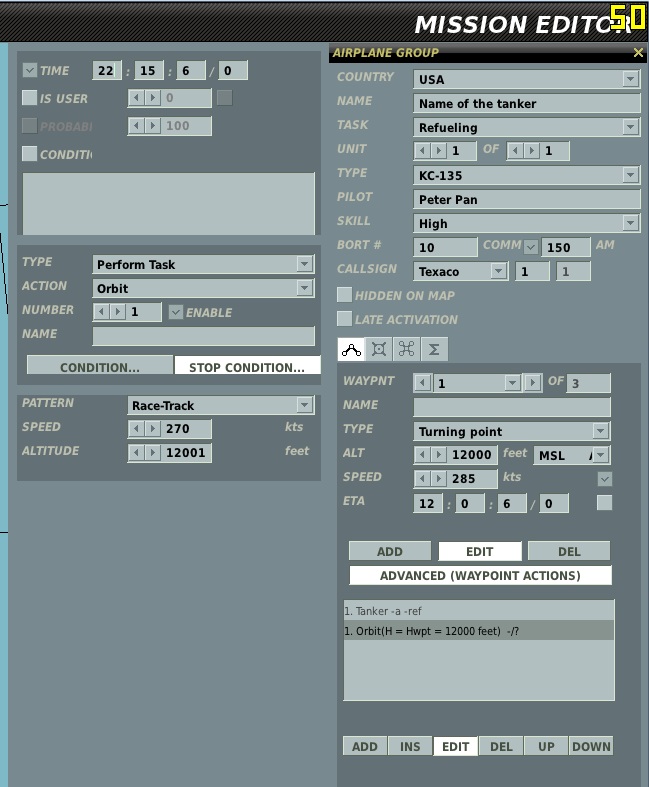Enable the IS USER checkbox
Screen dimensions: 649x787
(30, 98)
